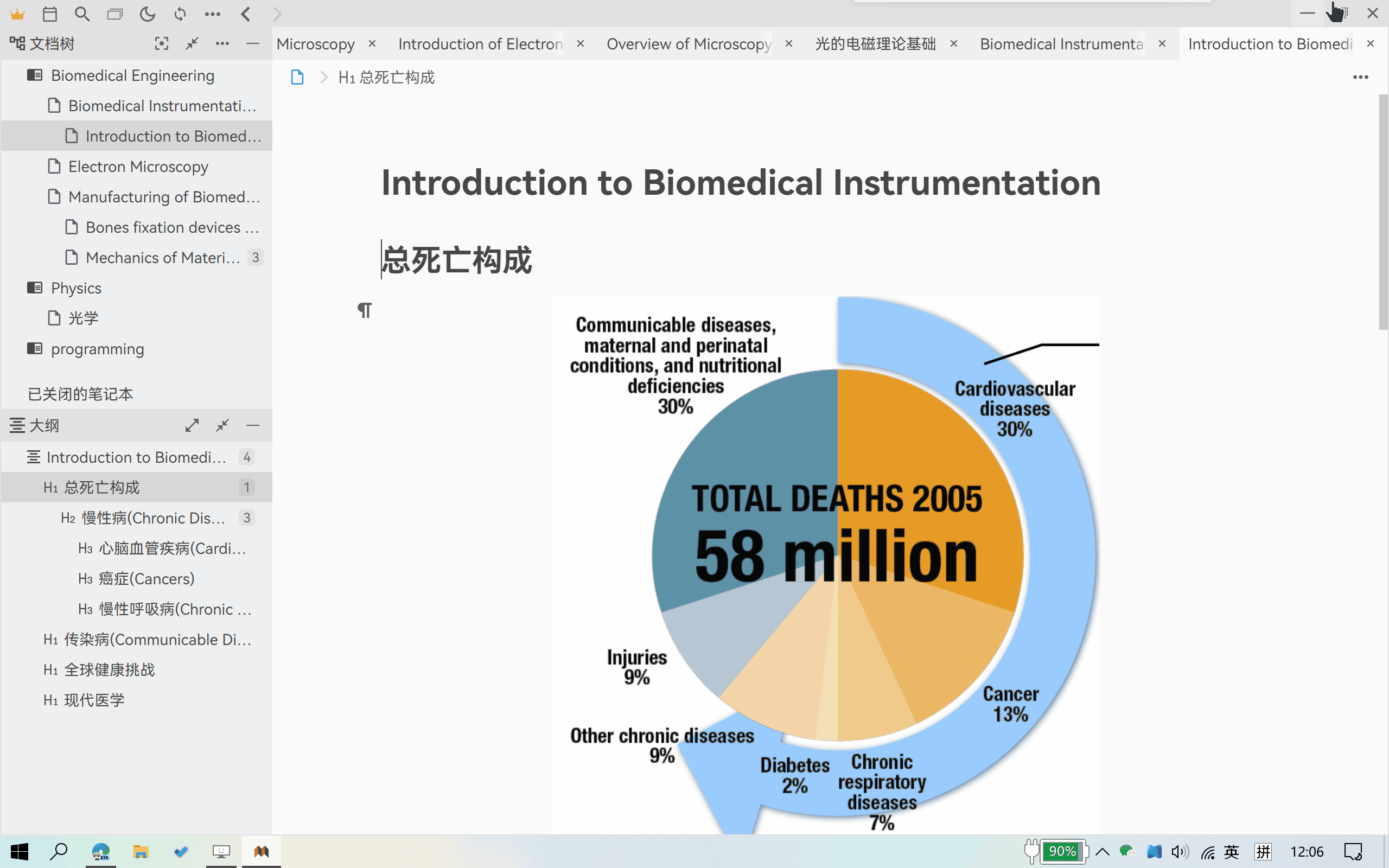Minimize the 大纲 outline panel
1389x868 pixels.
coord(252,425)
